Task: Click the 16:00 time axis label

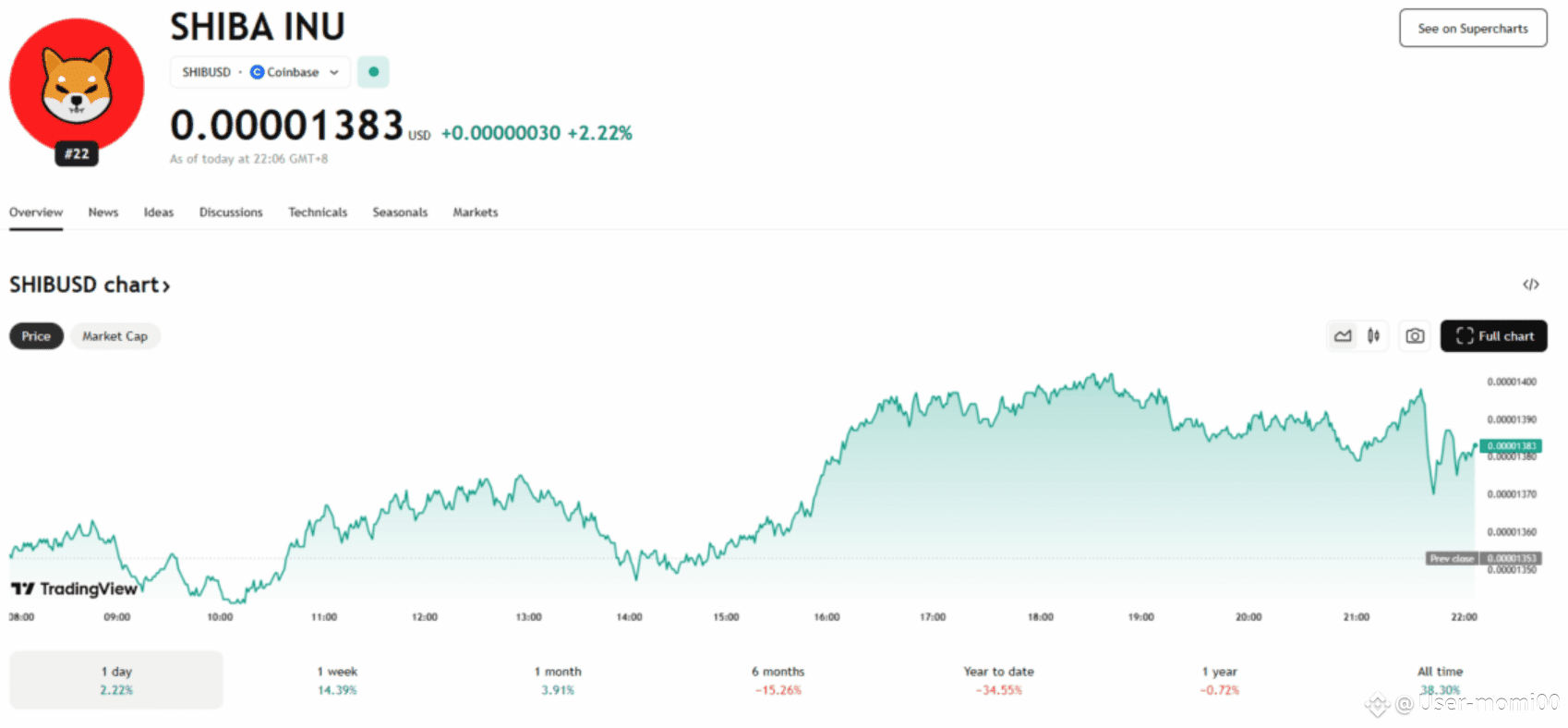Action: point(826,617)
